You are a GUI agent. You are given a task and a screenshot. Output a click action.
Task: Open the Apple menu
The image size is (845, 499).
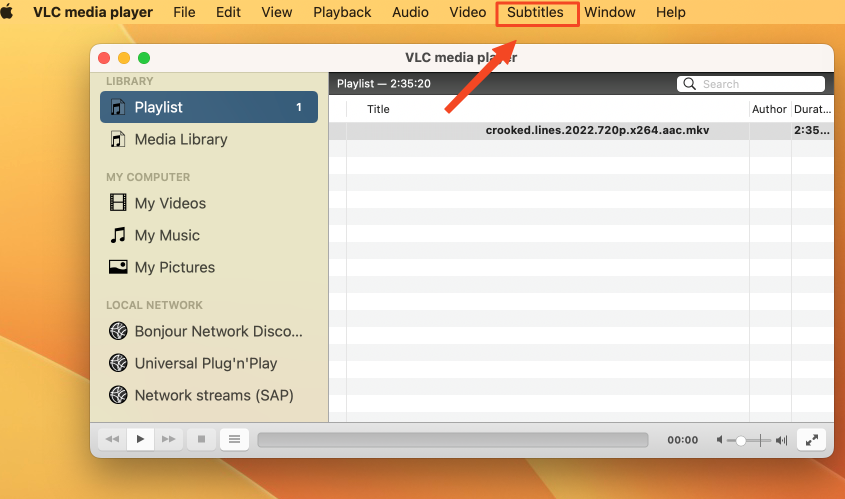pos(6,11)
